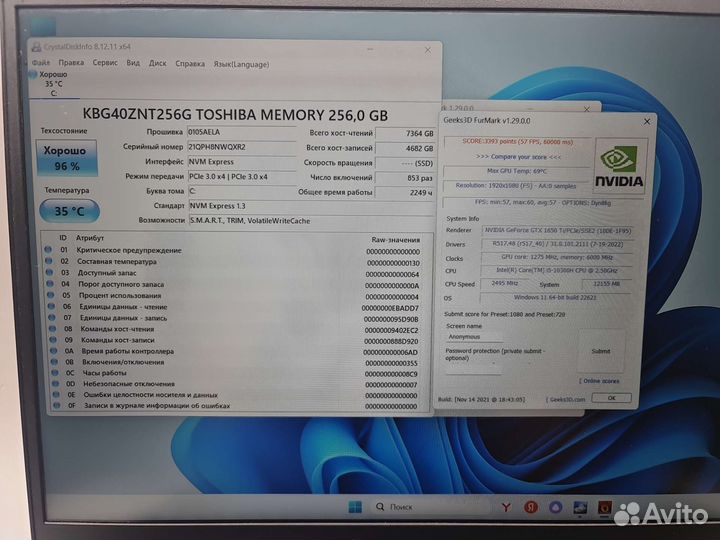Click OK in the FurMark dialog
The image size is (720, 540).
point(612,398)
